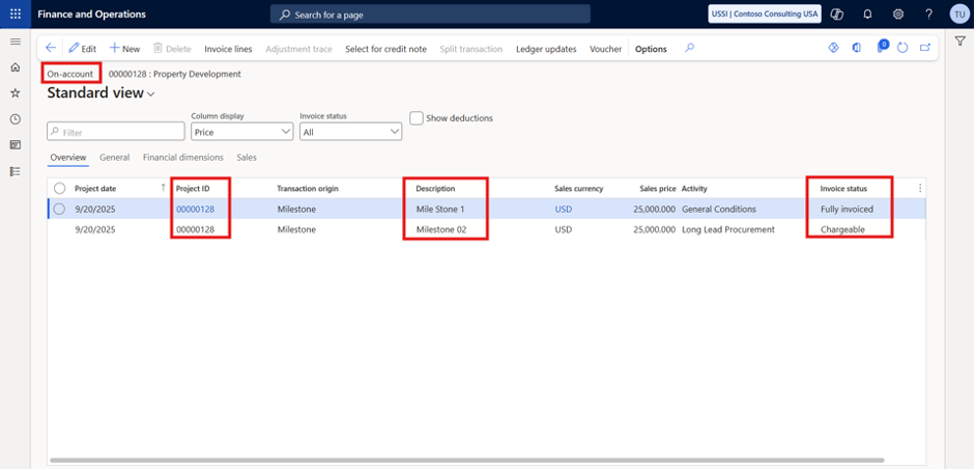Open Workspaces icon in sidebar
977x470 pixels.
pyautogui.click(x=16, y=145)
